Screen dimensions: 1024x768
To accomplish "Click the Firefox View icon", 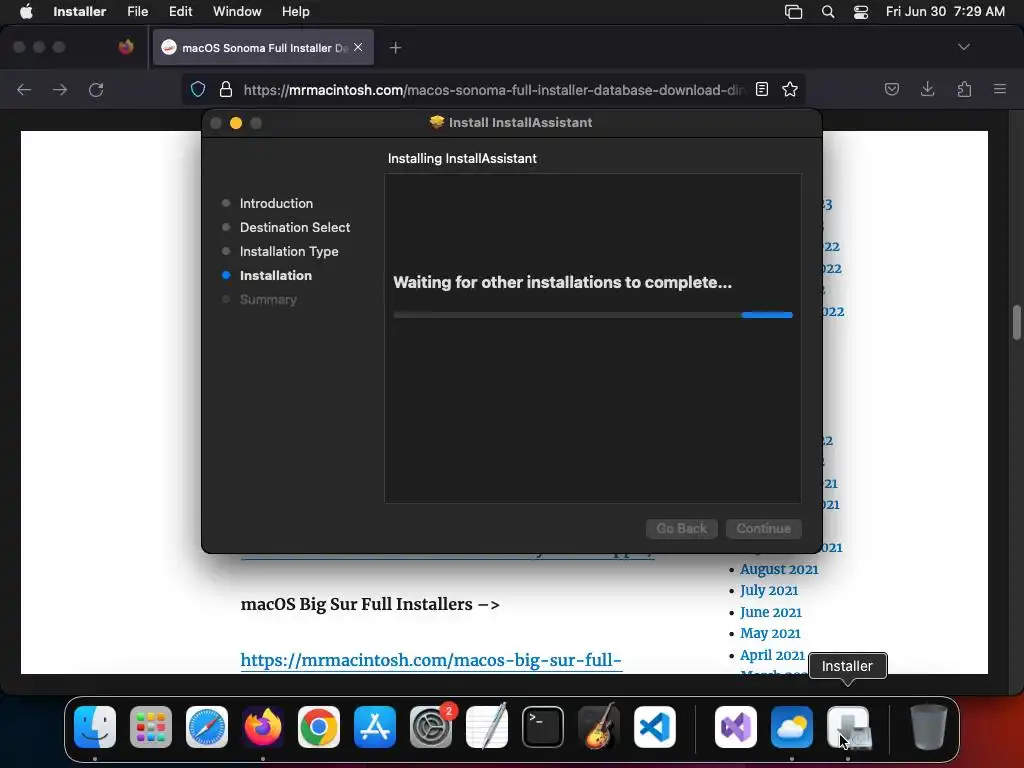I will click(126, 47).
